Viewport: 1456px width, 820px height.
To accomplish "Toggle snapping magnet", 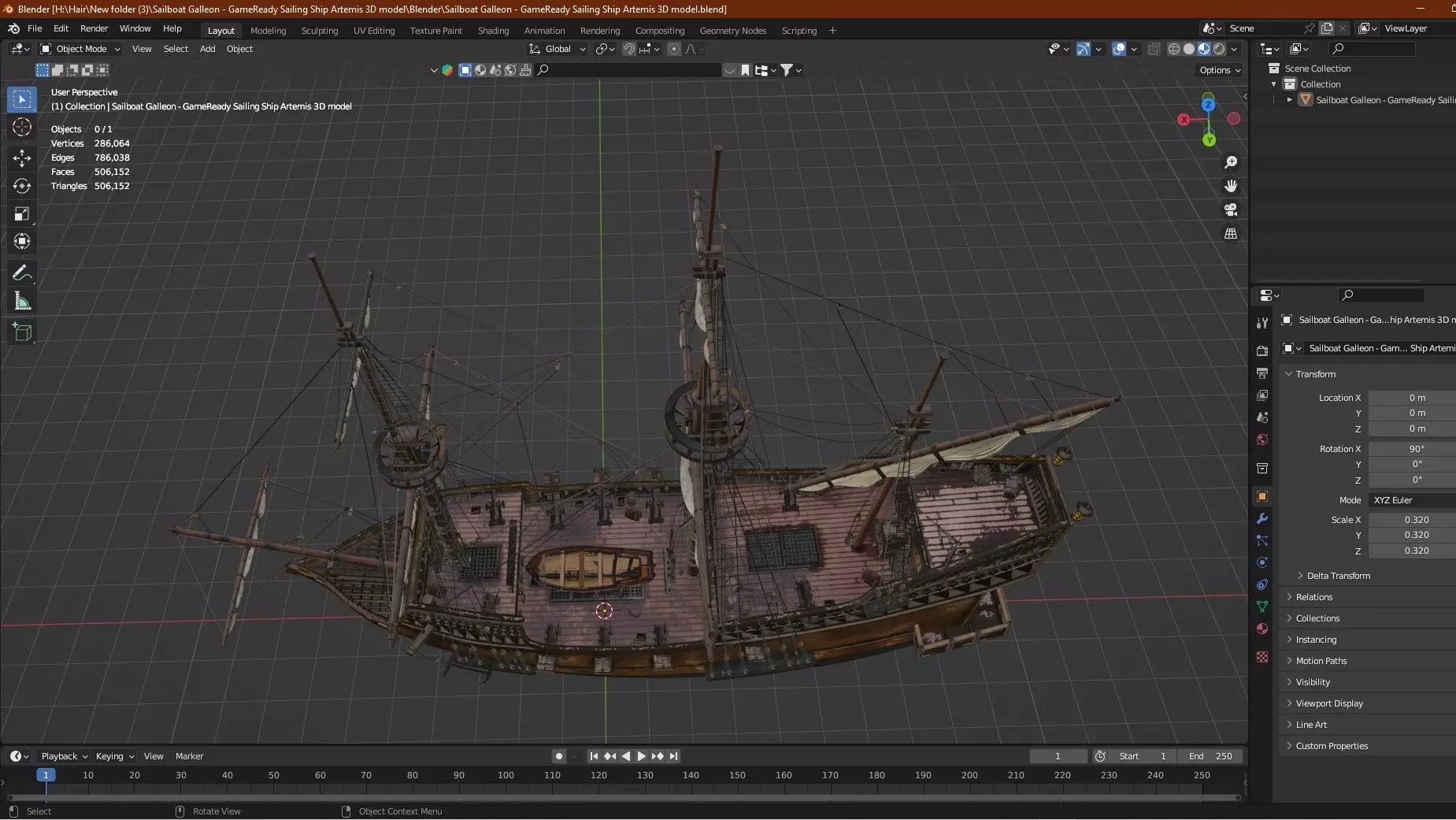I will (x=629, y=49).
